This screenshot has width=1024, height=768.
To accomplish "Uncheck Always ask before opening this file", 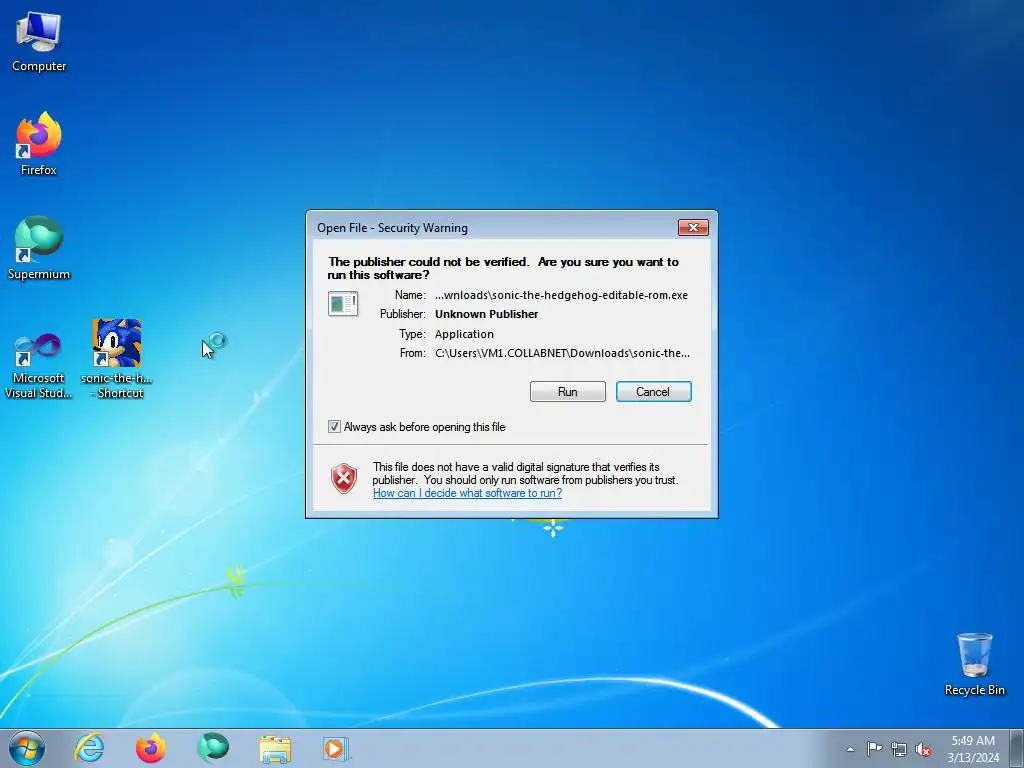I will point(334,426).
